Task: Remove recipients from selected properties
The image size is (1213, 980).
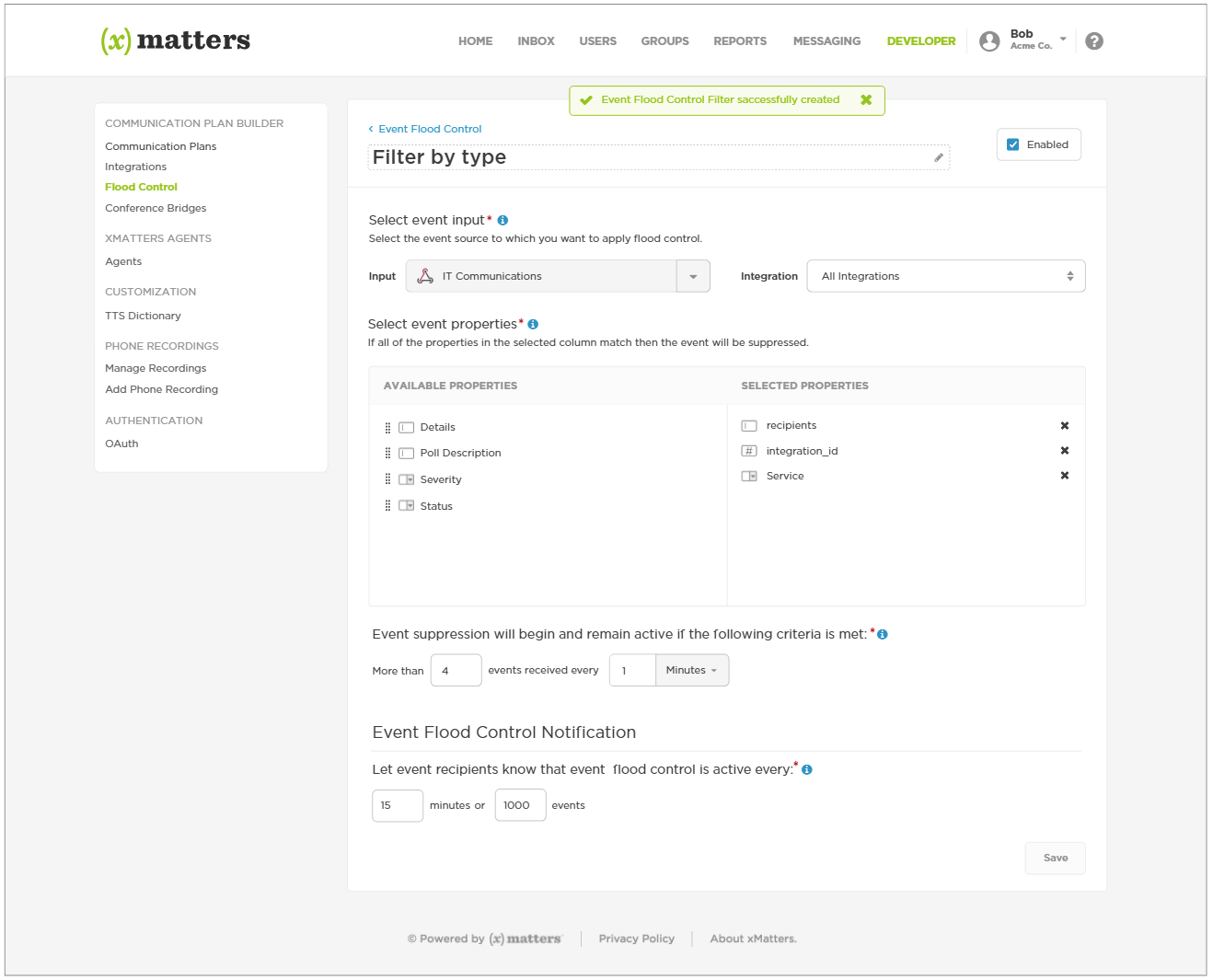Action: 1065,425
